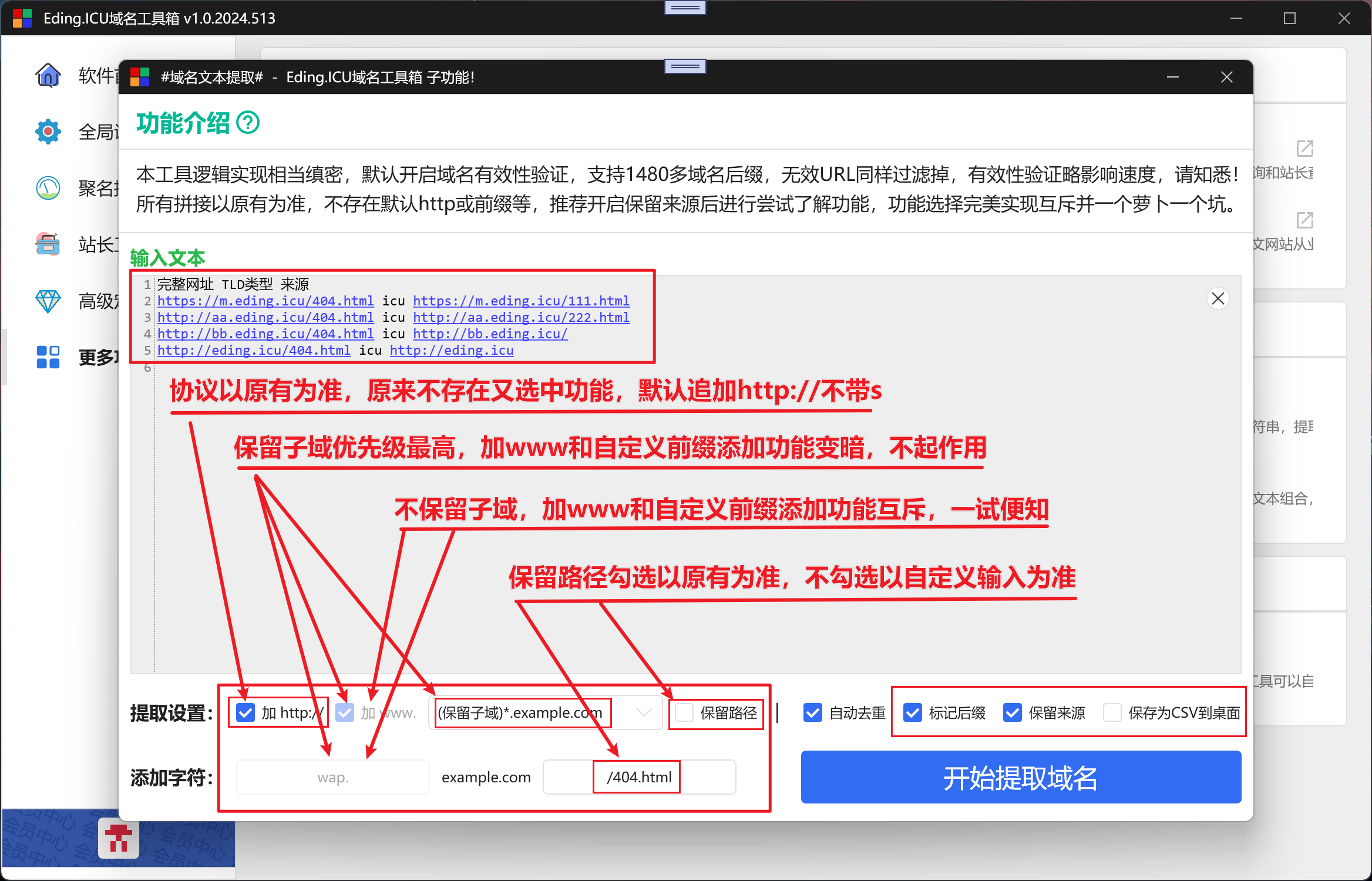Open the webmaster toolbox icon
This screenshot has width=1372, height=881.
(48, 244)
